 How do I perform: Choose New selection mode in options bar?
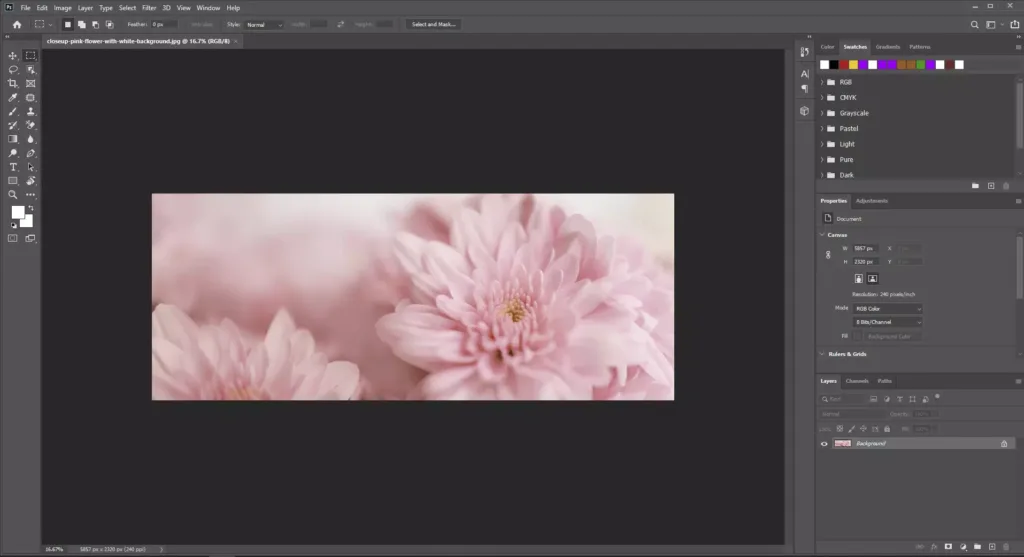67,25
